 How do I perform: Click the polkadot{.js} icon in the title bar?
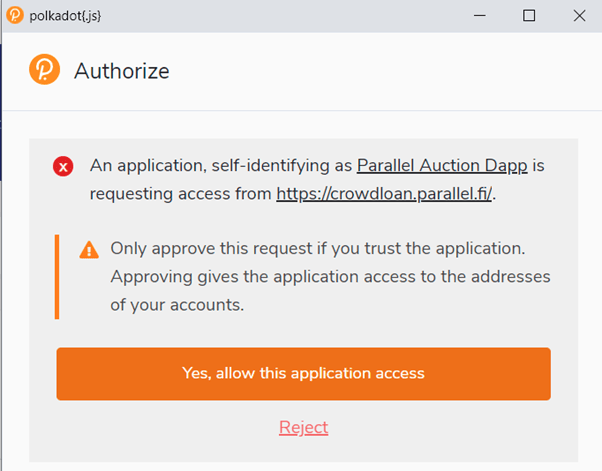click(14, 15)
